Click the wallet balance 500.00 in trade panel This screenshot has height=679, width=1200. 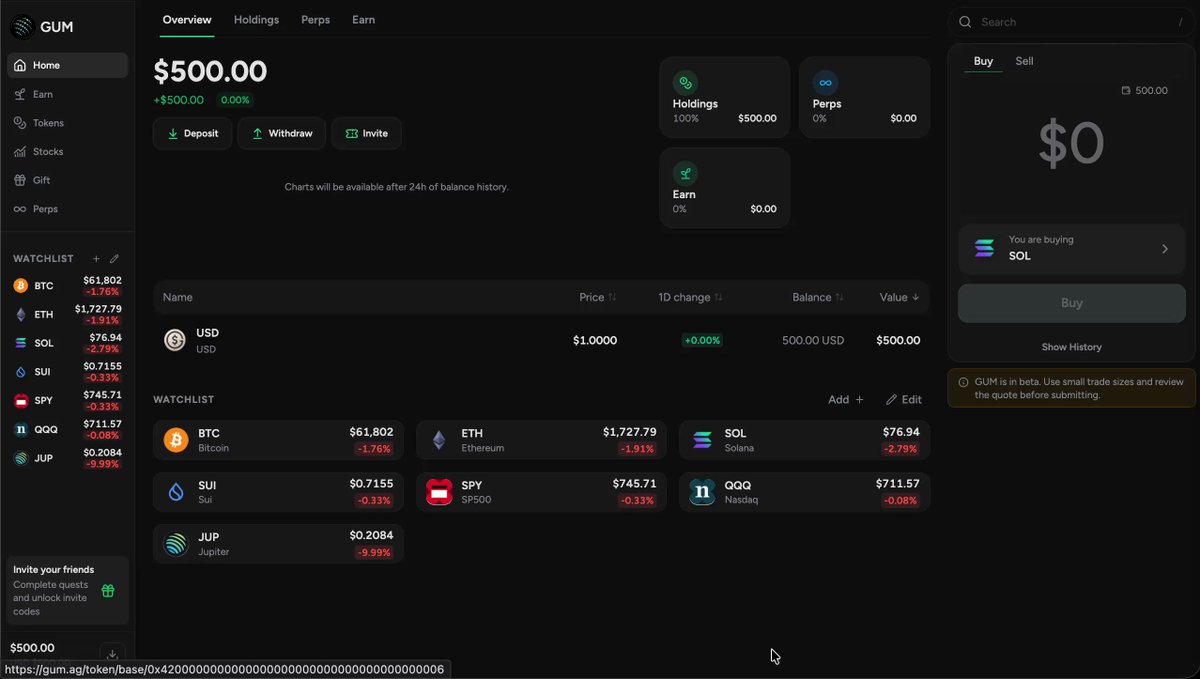click(1145, 91)
